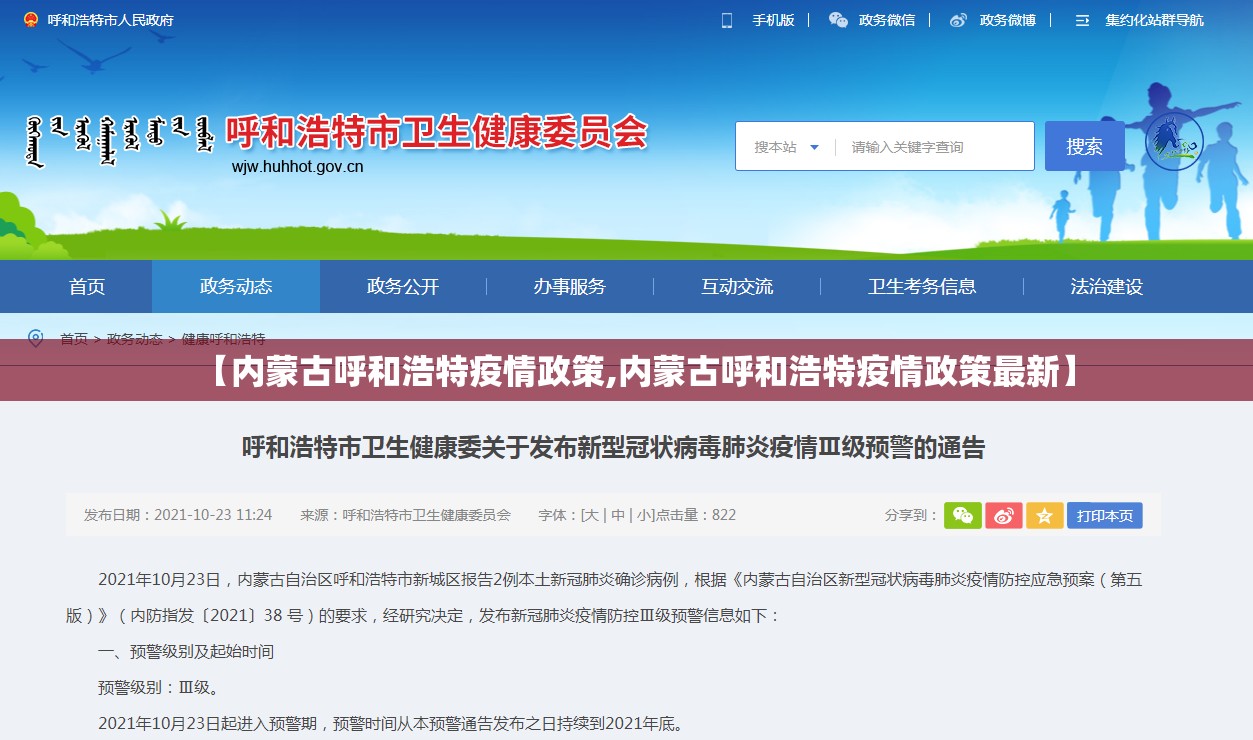Set font size to 大
This screenshot has height=740, width=1253.
point(591,515)
